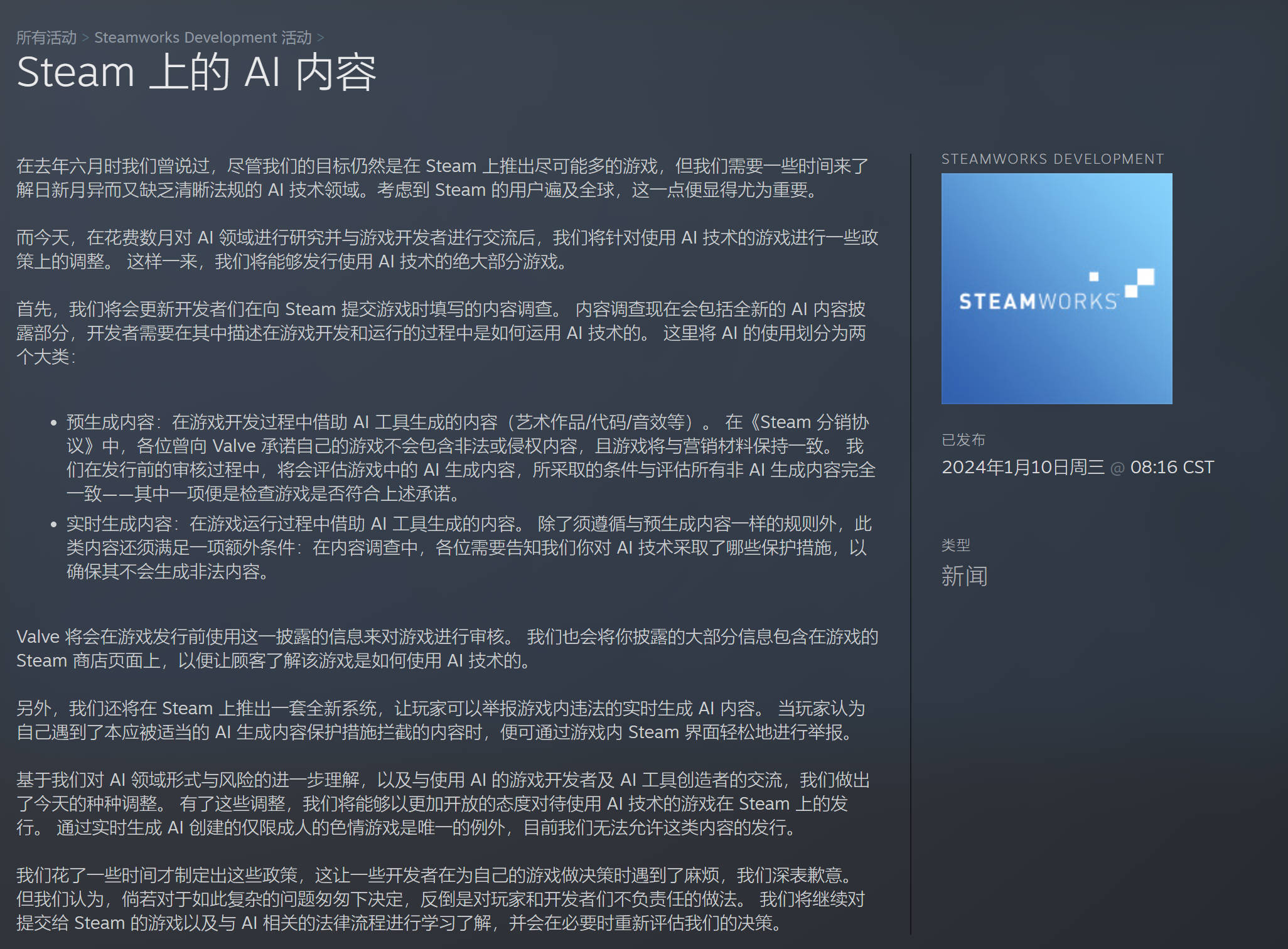The width and height of the screenshot is (1288, 949).
Task: Click the 已发布 label
Action: (963, 440)
